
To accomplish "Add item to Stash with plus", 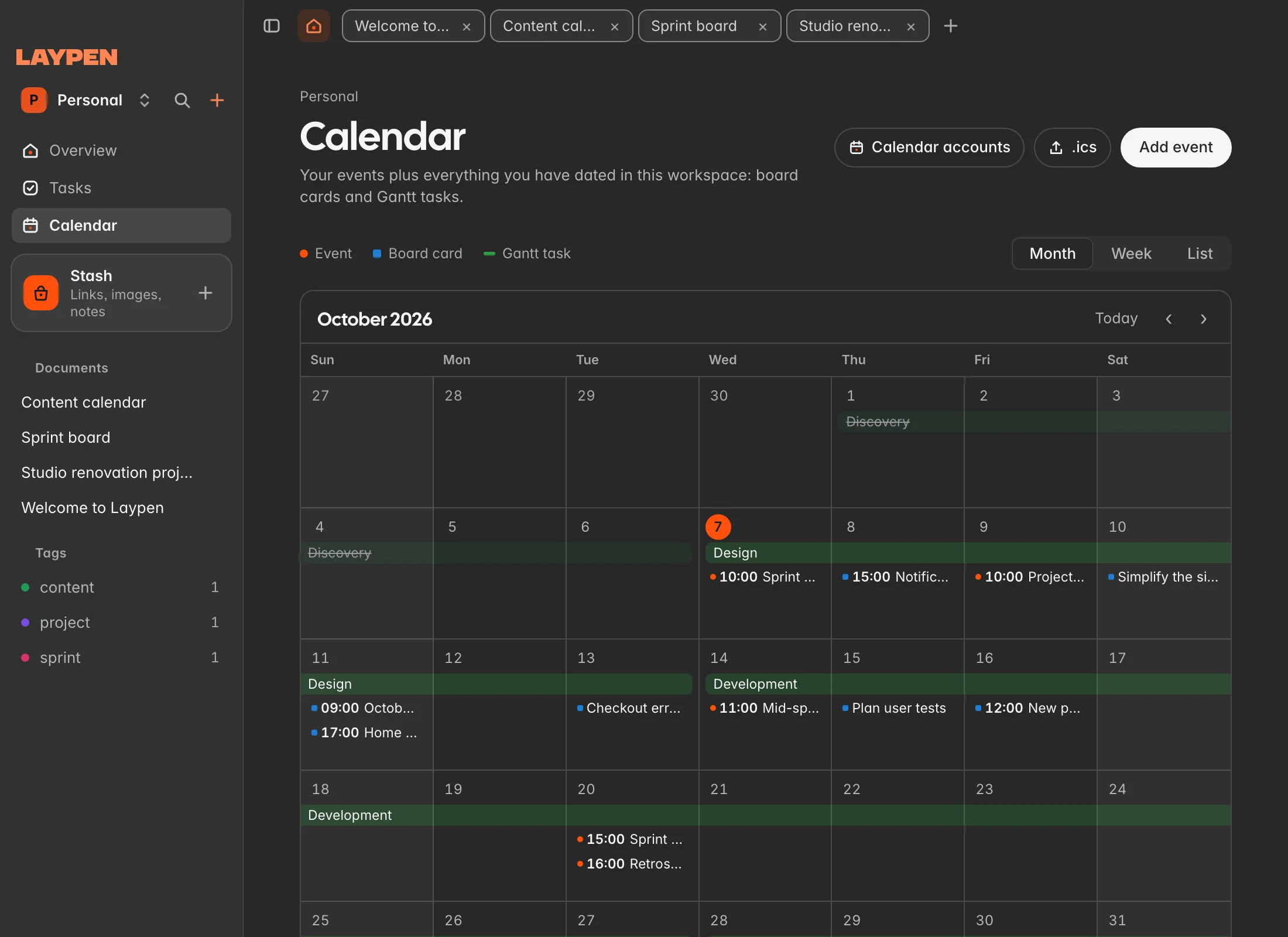I will [x=205, y=293].
